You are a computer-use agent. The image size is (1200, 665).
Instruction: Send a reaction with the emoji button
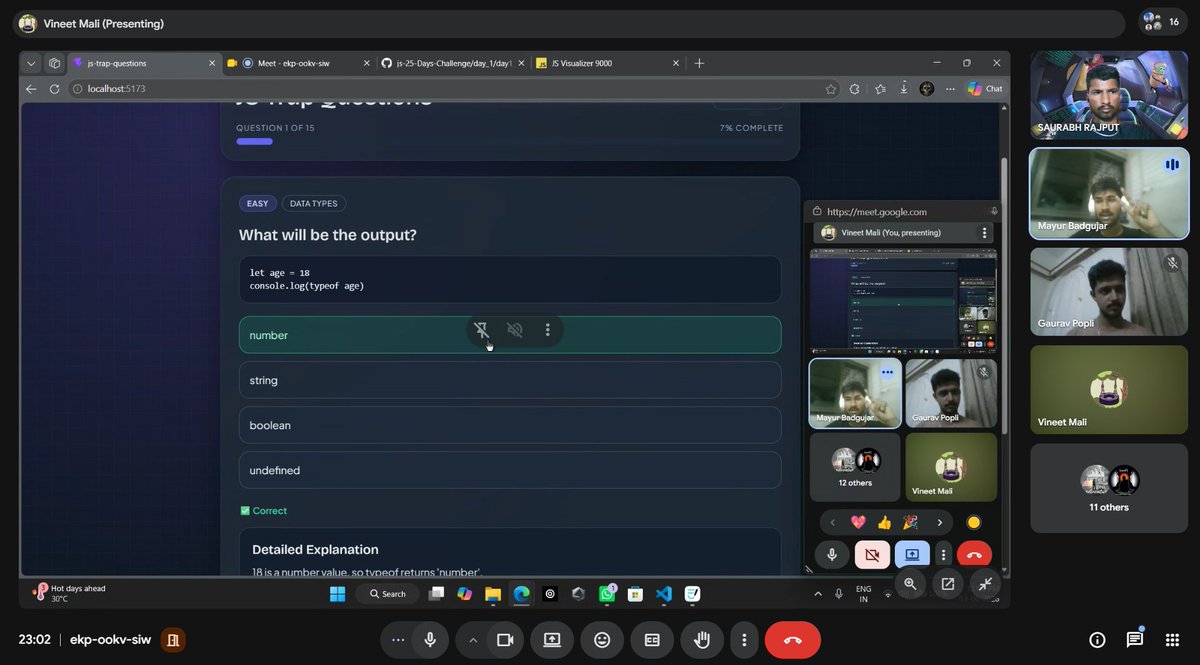[602, 640]
